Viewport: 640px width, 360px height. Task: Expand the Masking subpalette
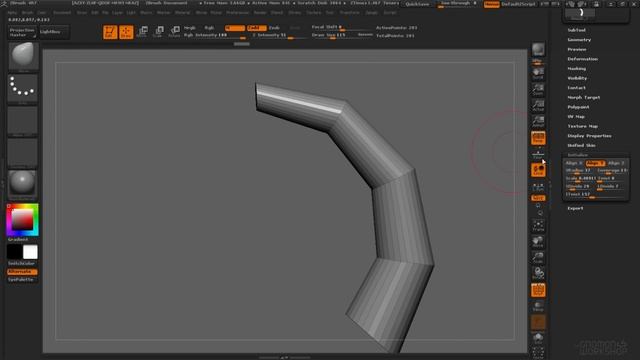576,69
